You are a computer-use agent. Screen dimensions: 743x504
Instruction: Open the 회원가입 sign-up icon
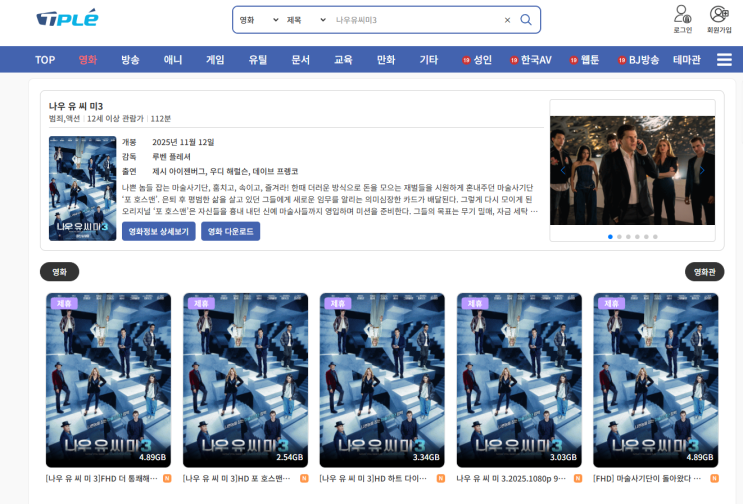(x=719, y=19)
